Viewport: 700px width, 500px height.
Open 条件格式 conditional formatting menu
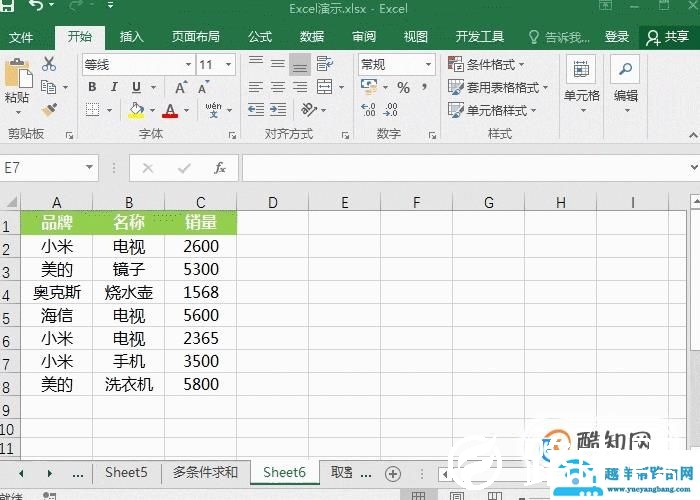click(486, 64)
